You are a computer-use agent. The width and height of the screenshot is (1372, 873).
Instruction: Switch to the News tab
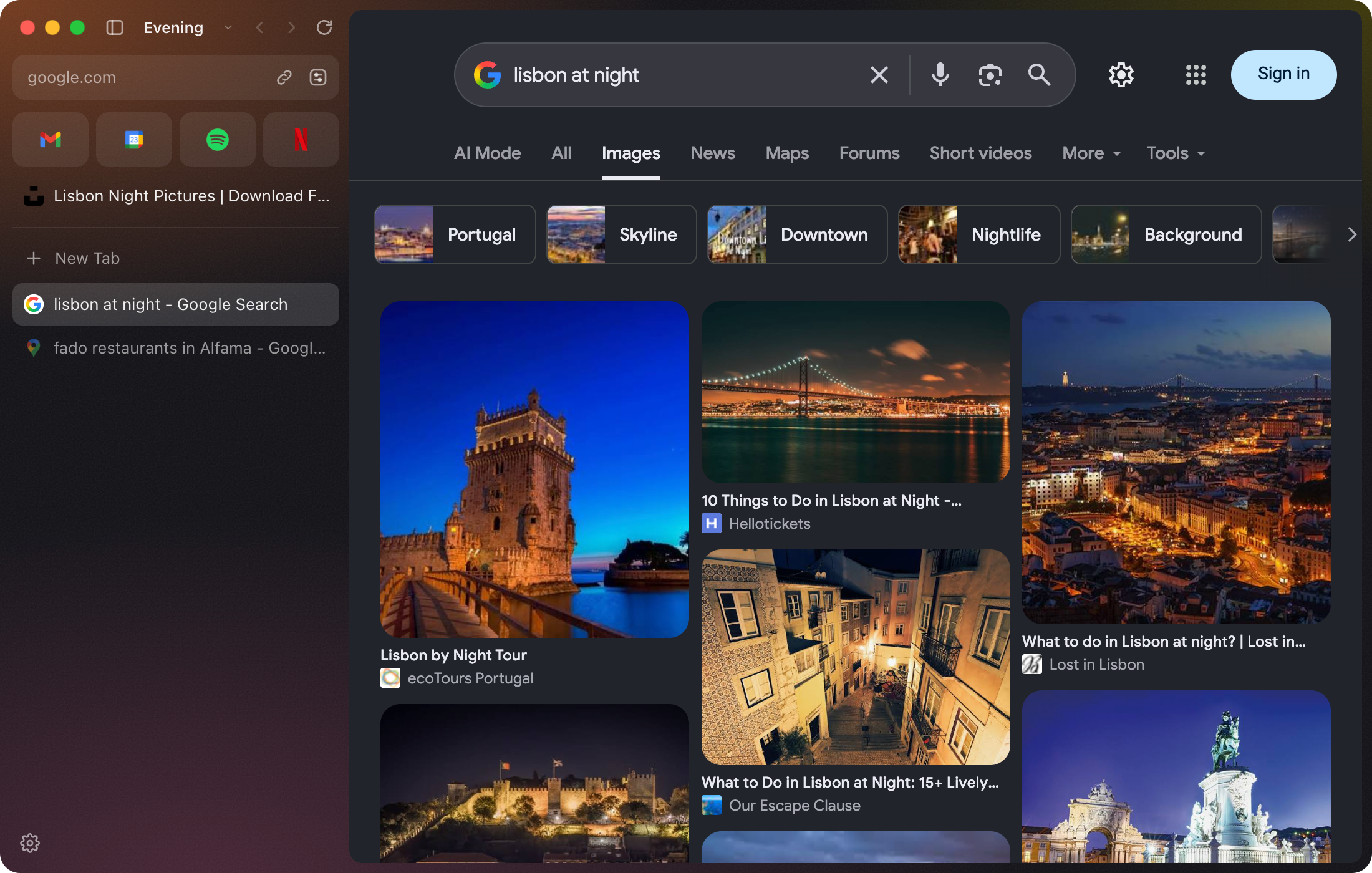(x=713, y=153)
